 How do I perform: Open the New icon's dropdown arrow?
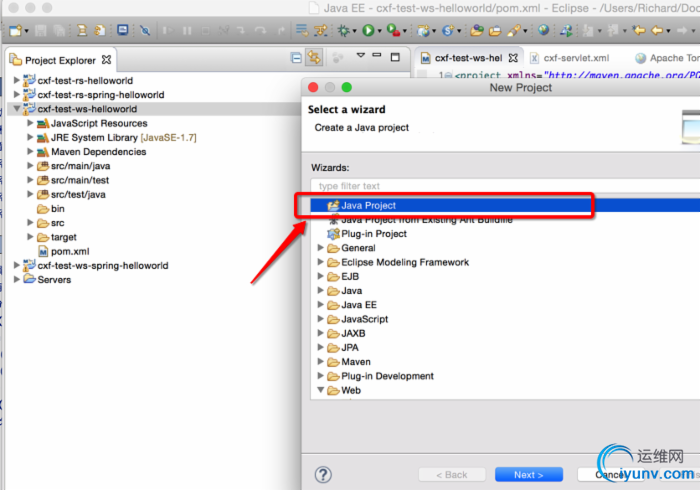pos(26,31)
